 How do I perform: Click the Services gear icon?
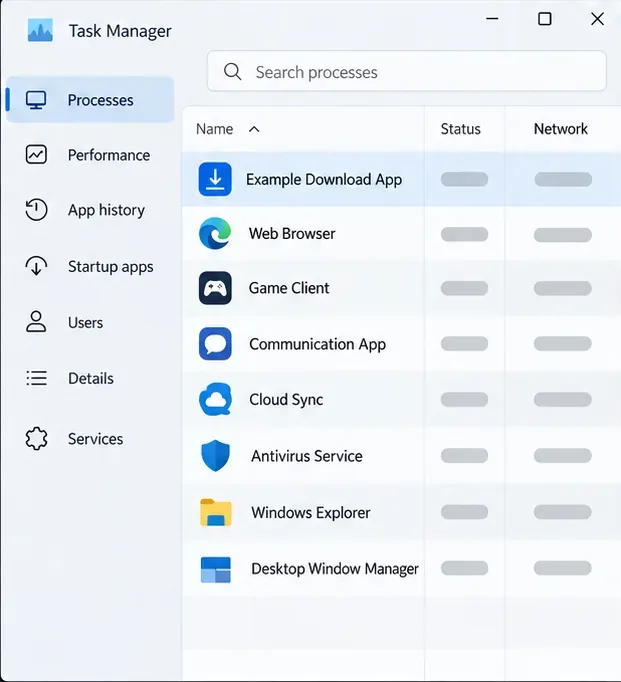coord(36,438)
